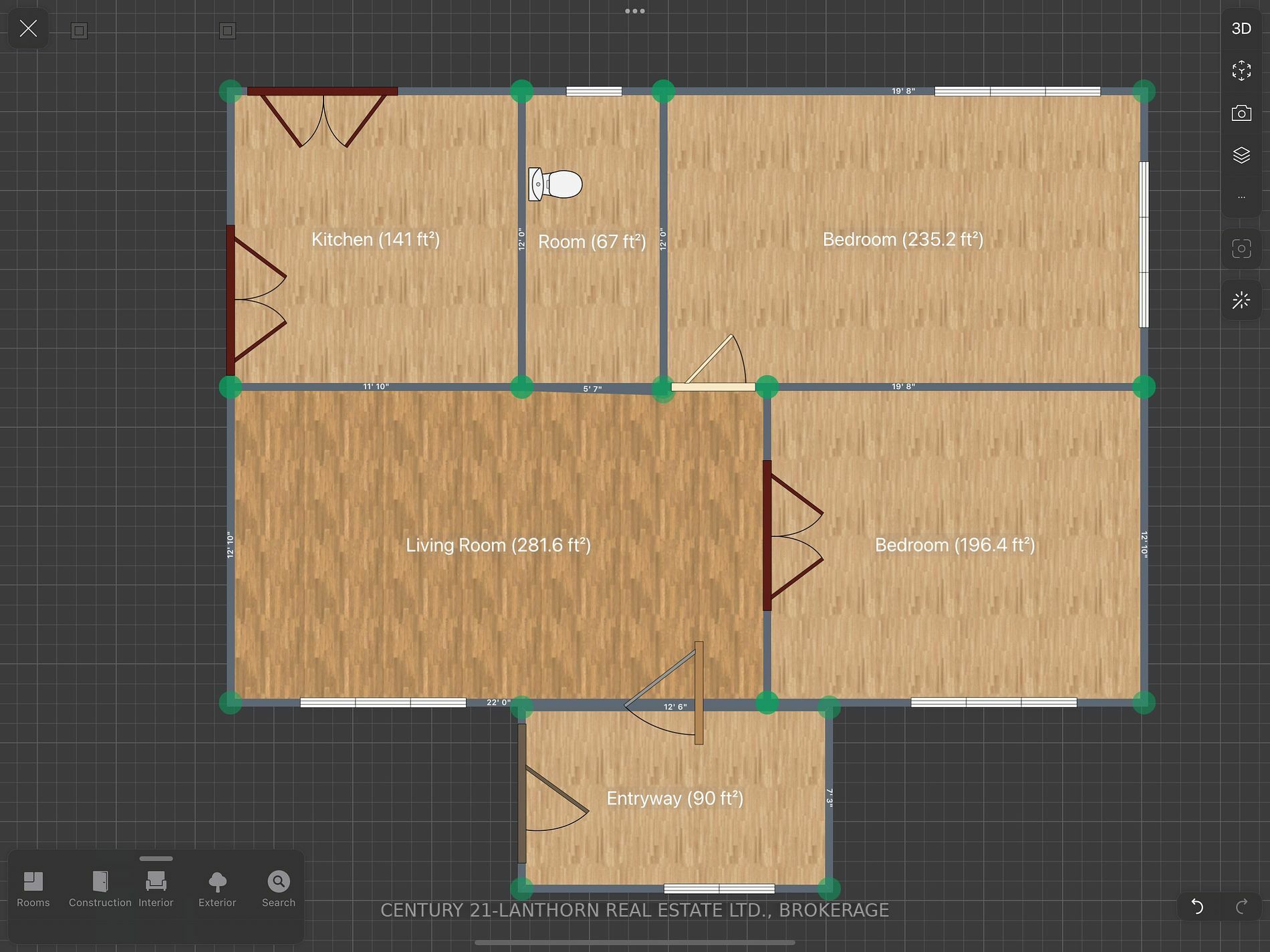Select the 22' 0" wall dimension
The width and height of the screenshot is (1270, 952).
tap(498, 703)
